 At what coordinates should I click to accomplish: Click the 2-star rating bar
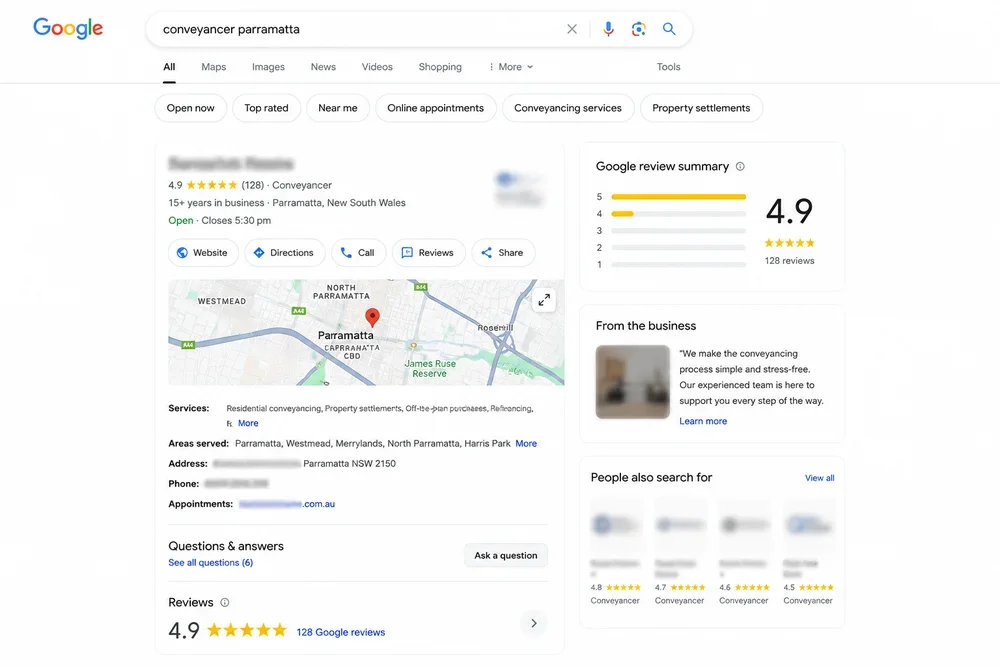[679, 247]
